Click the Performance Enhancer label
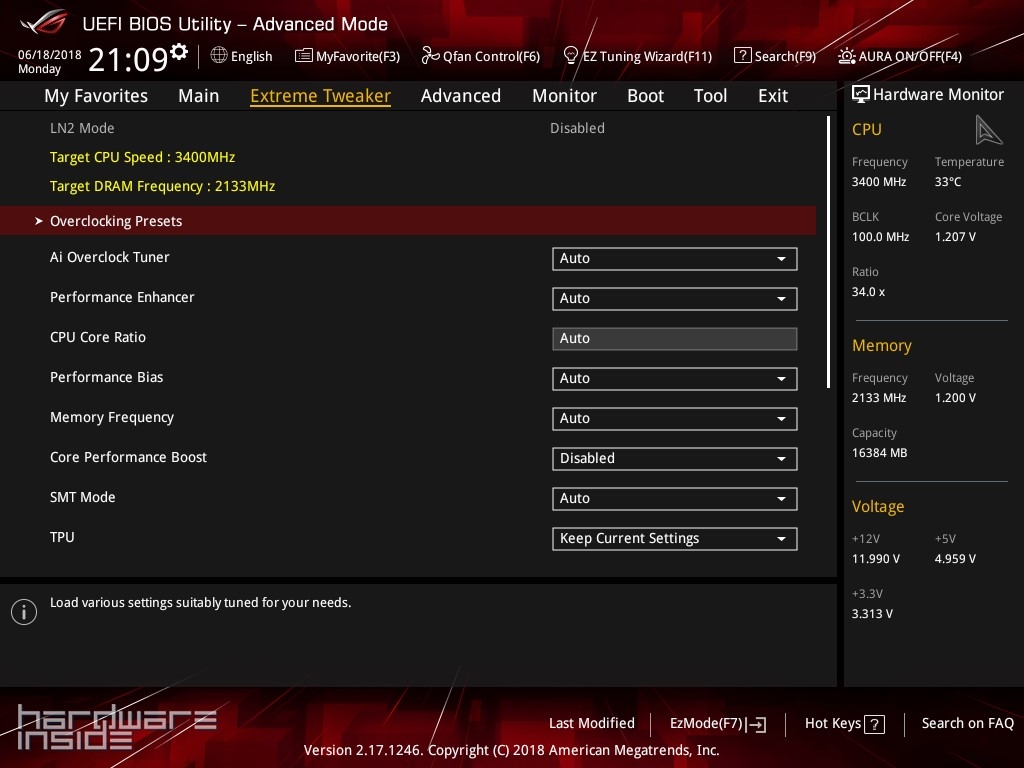The height and width of the screenshot is (768, 1024). coord(122,297)
